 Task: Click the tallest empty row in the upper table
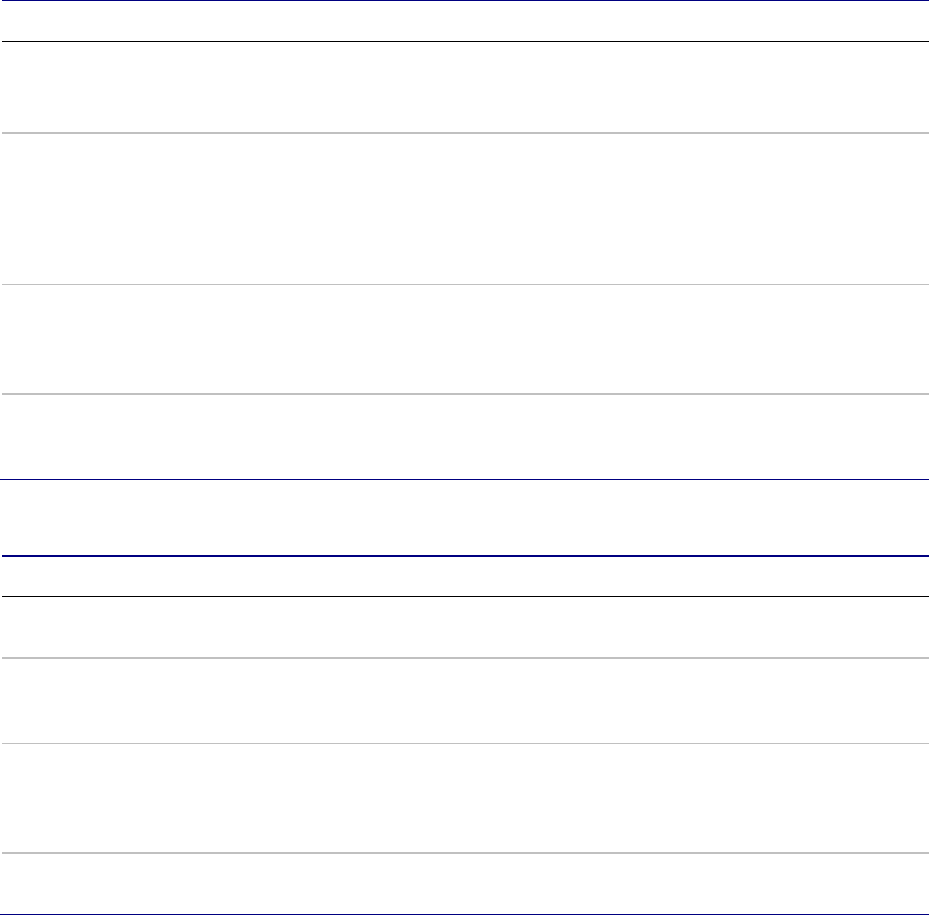click(x=464, y=209)
